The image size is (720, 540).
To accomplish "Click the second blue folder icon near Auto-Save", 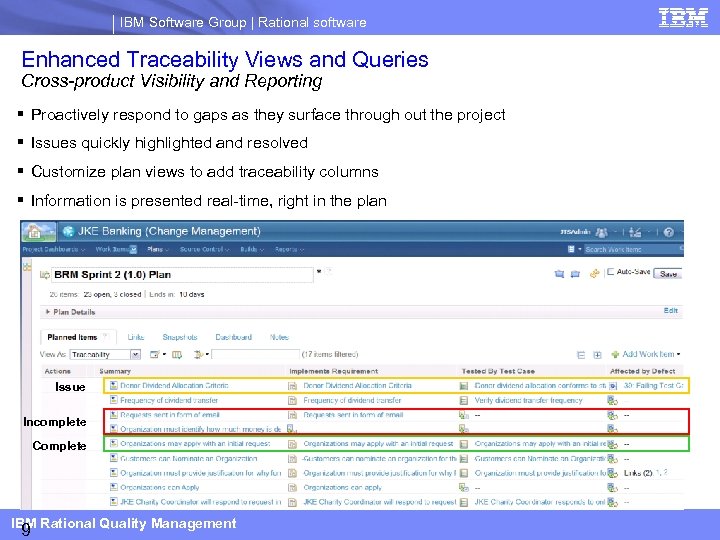I will click(x=575, y=274).
